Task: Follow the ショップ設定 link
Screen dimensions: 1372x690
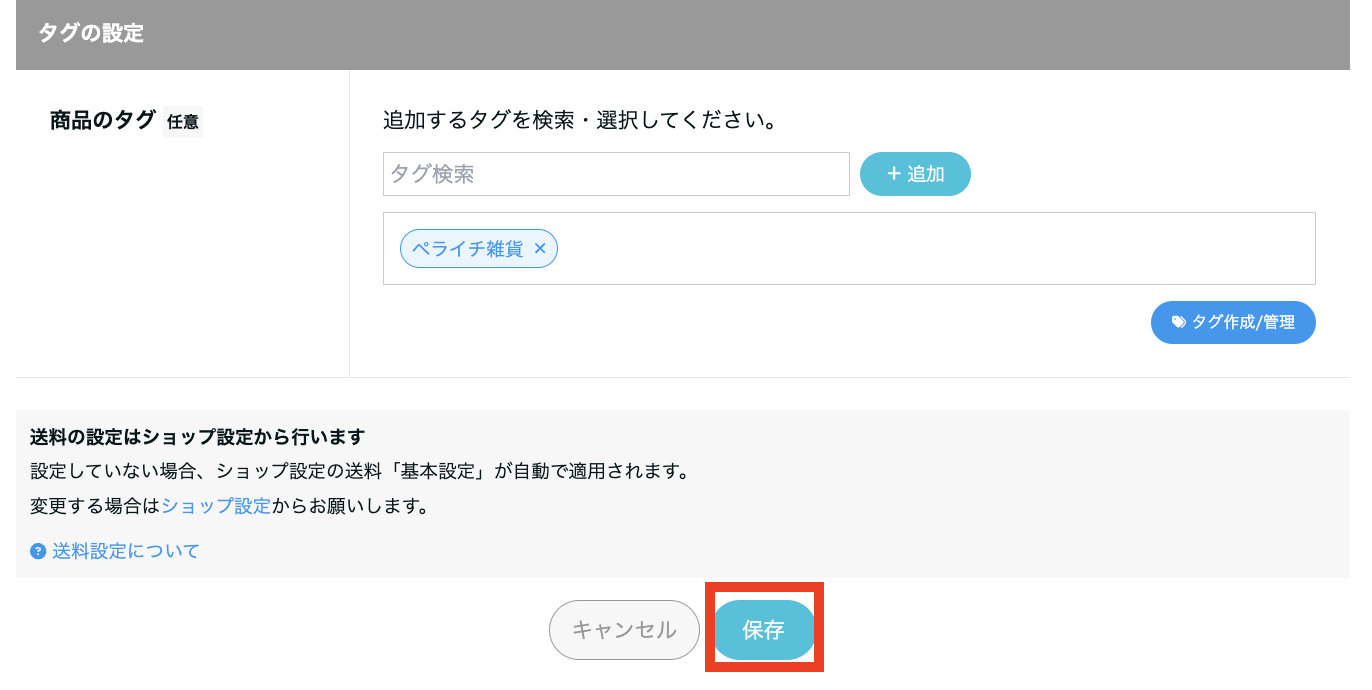Action: click(x=216, y=506)
